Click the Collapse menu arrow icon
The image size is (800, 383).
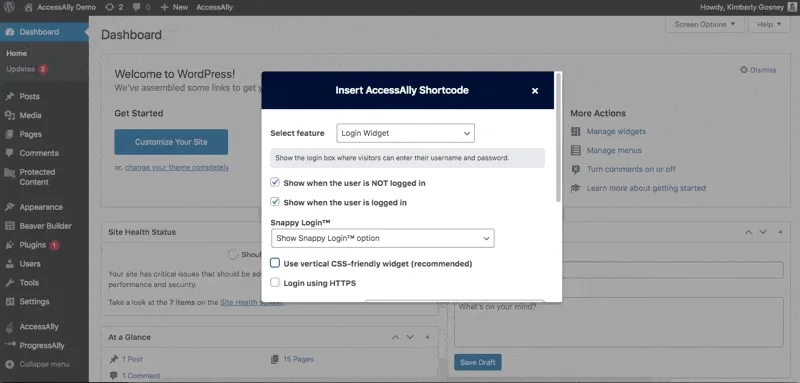tap(9, 364)
